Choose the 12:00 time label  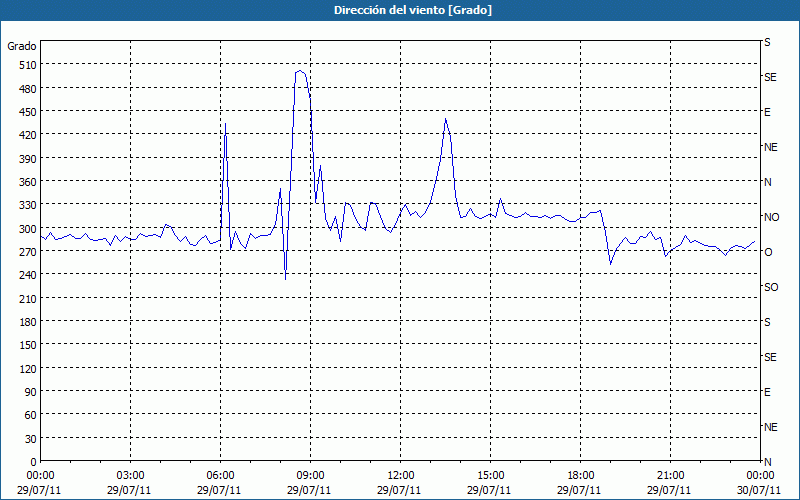[401, 476]
